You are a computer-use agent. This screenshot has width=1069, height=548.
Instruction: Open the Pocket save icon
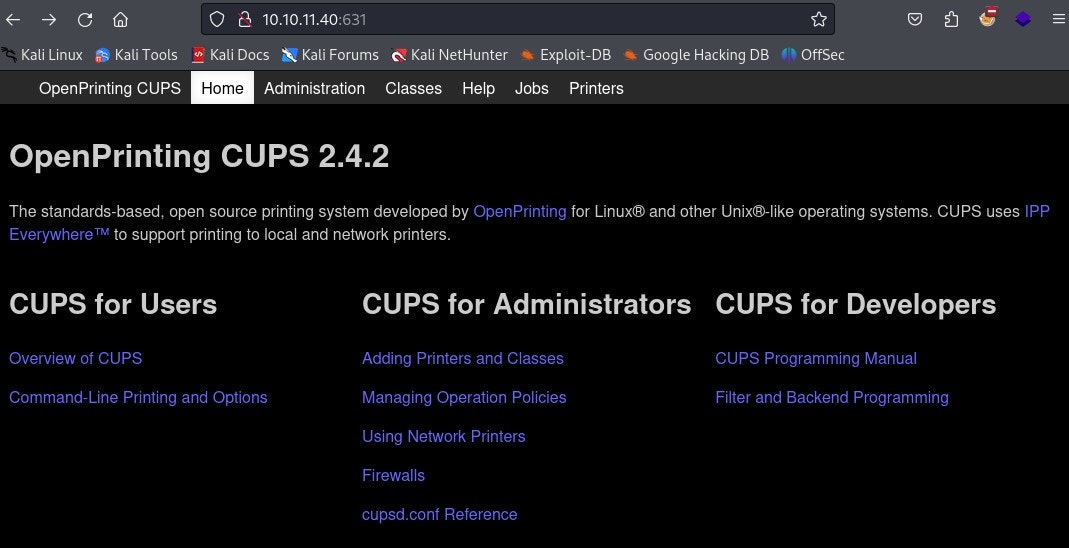[915, 19]
